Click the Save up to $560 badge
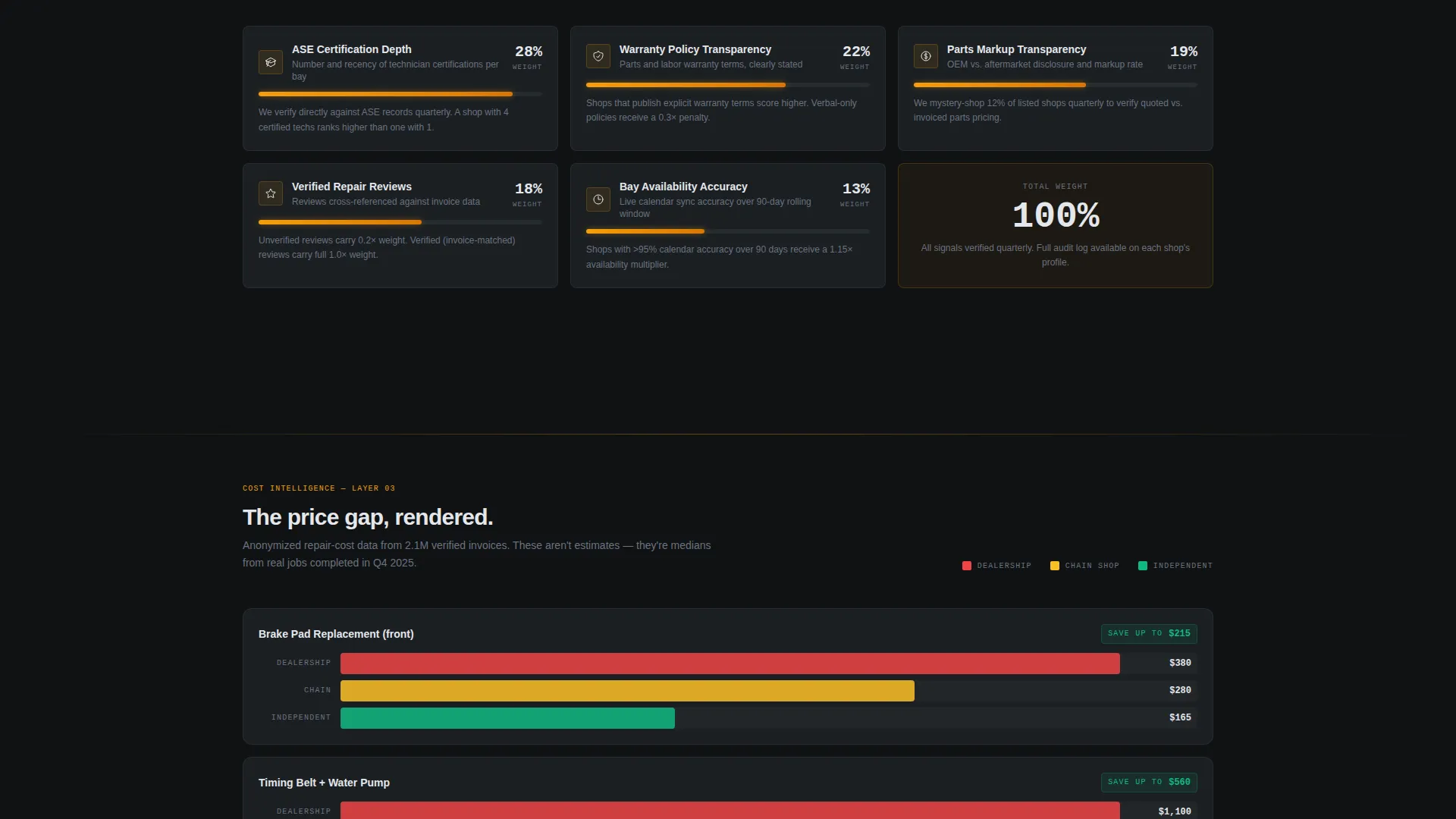Image resolution: width=1456 pixels, height=819 pixels. pos(1149,783)
